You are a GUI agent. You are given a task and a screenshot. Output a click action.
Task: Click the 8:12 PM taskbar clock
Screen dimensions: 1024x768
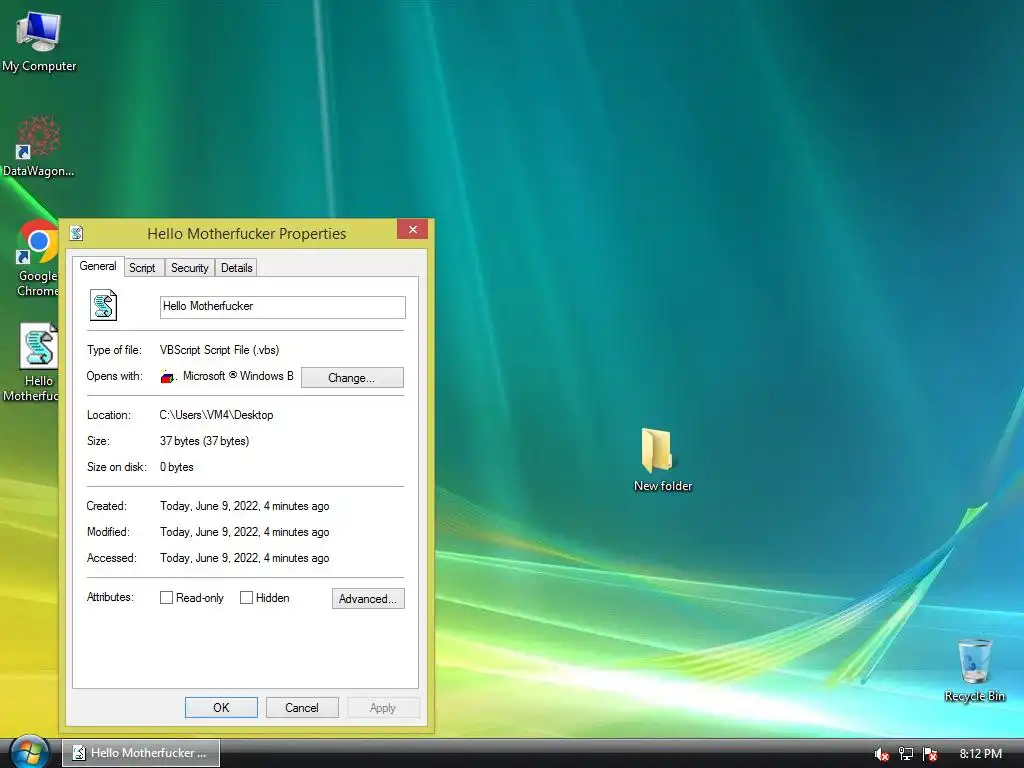click(x=980, y=754)
